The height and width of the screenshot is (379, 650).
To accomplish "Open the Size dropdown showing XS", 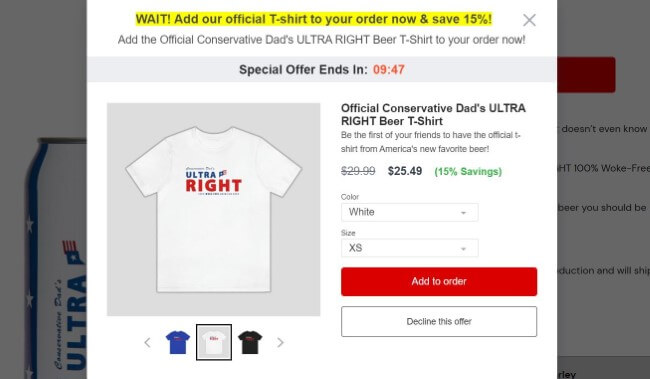I will [410, 248].
